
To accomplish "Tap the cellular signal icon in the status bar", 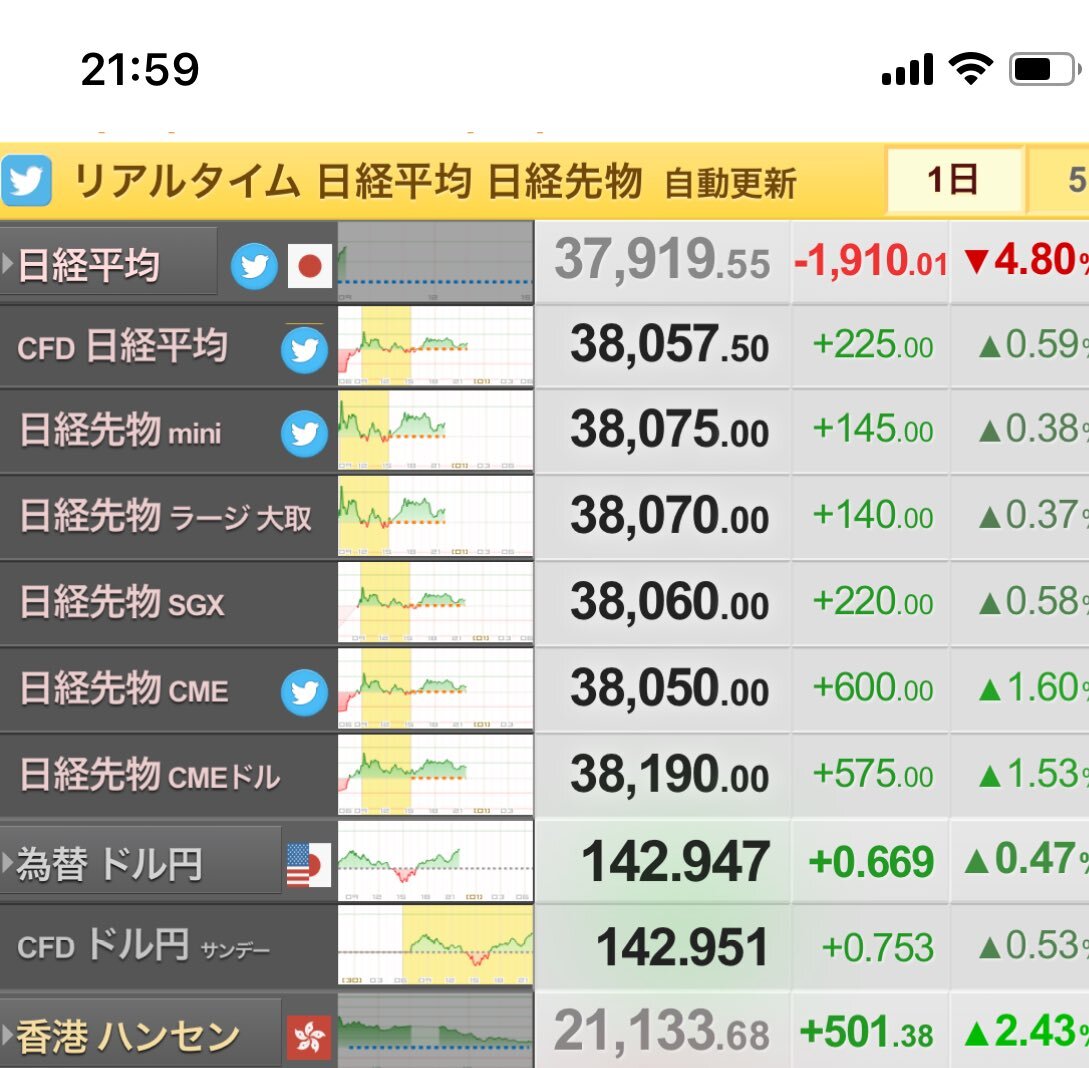I will point(906,67).
